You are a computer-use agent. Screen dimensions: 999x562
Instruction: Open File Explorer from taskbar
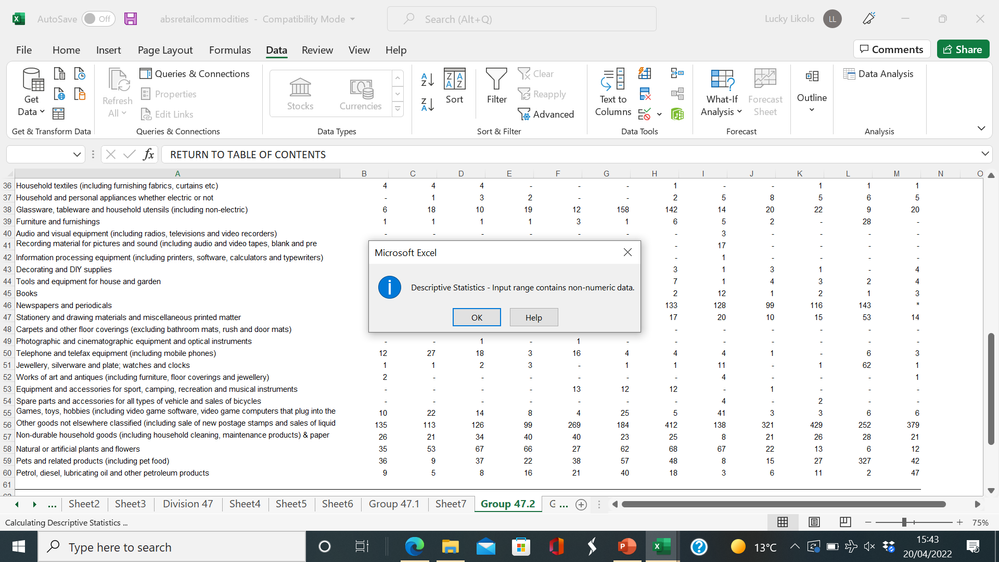[x=450, y=547]
